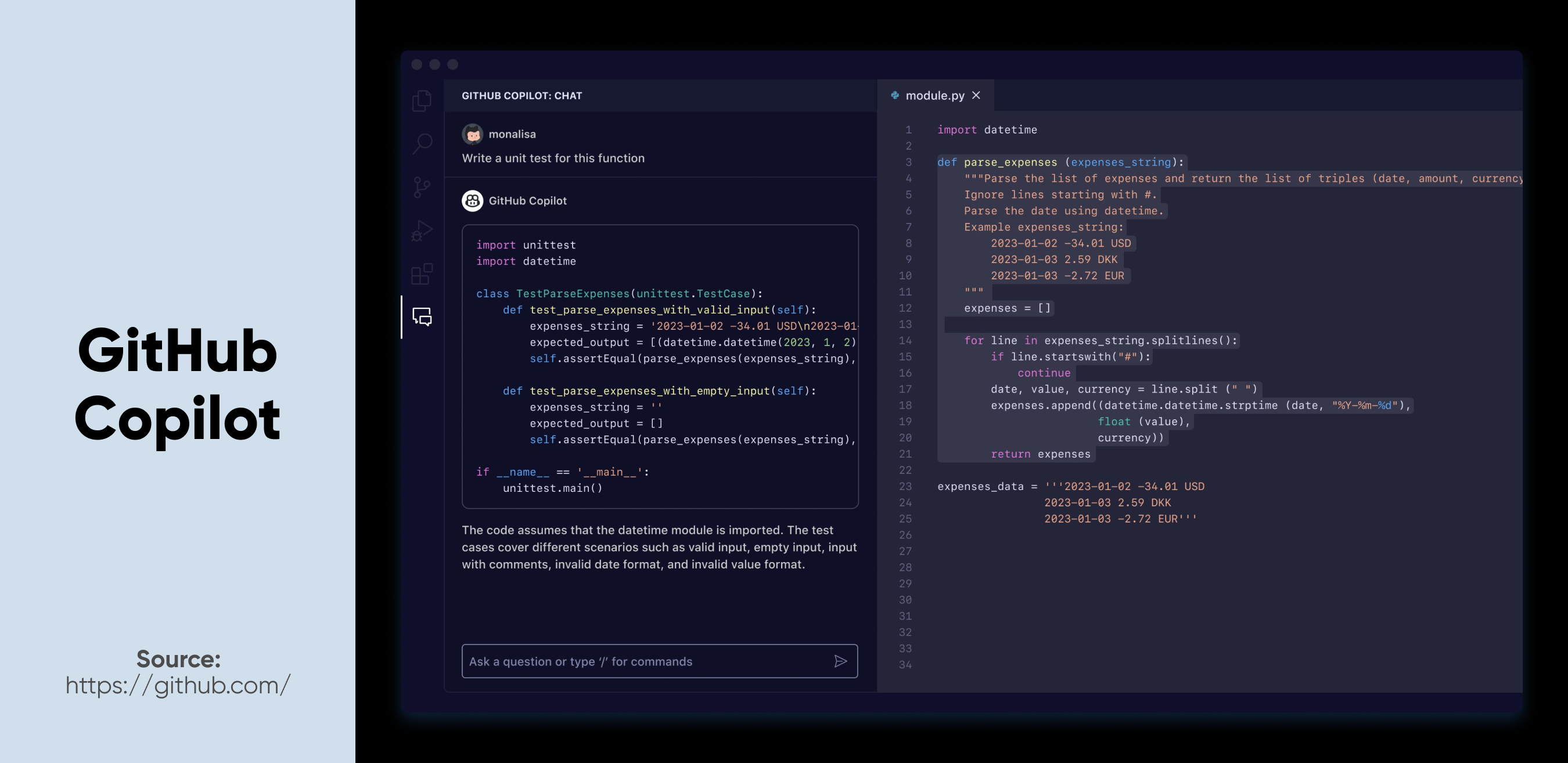The width and height of the screenshot is (1568, 763).
Task: Click 'expenses = []' on line 12
Action: (1007, 308)
